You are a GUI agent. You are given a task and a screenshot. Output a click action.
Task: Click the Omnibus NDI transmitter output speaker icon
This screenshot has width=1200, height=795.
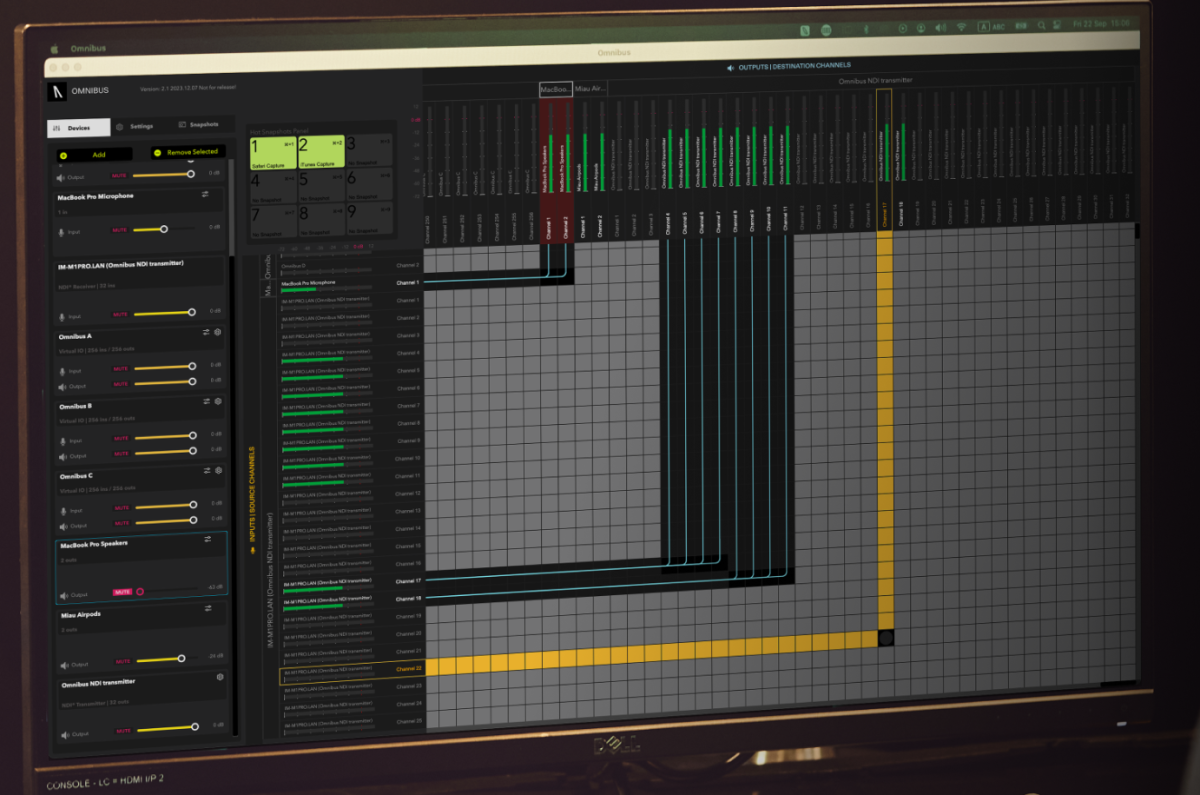click(x=64, y=734)
